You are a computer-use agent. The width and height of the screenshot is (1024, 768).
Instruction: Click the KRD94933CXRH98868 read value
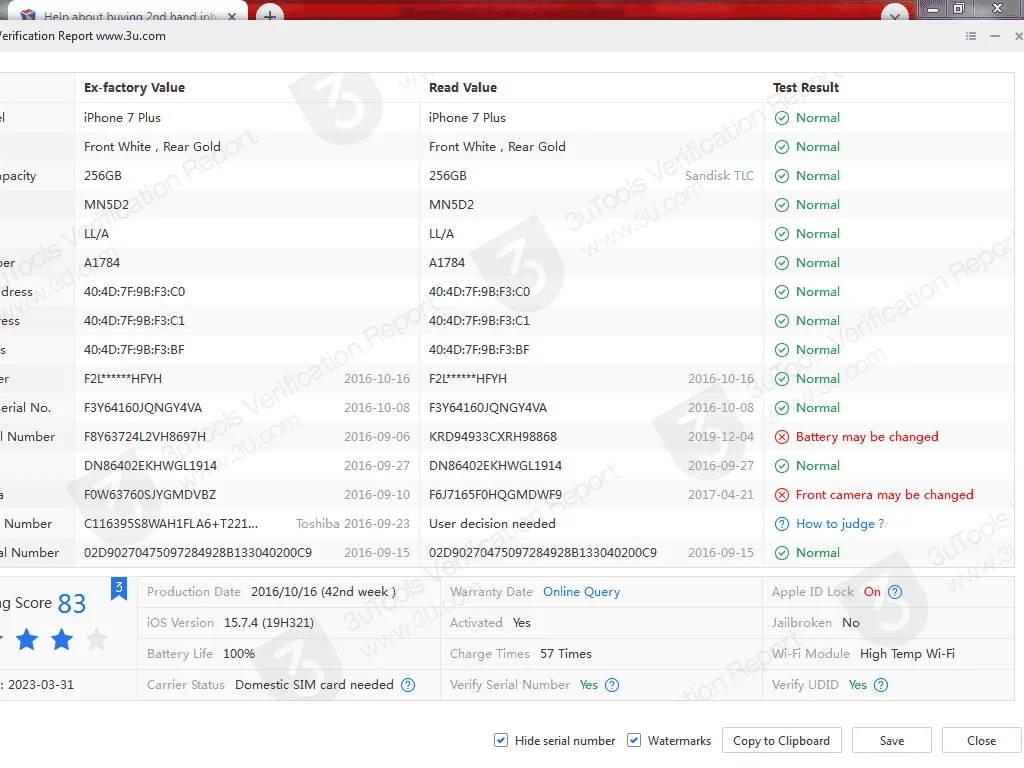tap(492, 437)
